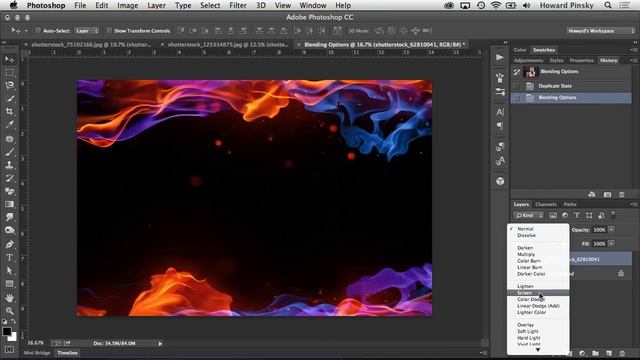Select the Crop tool

pos(9,111)
